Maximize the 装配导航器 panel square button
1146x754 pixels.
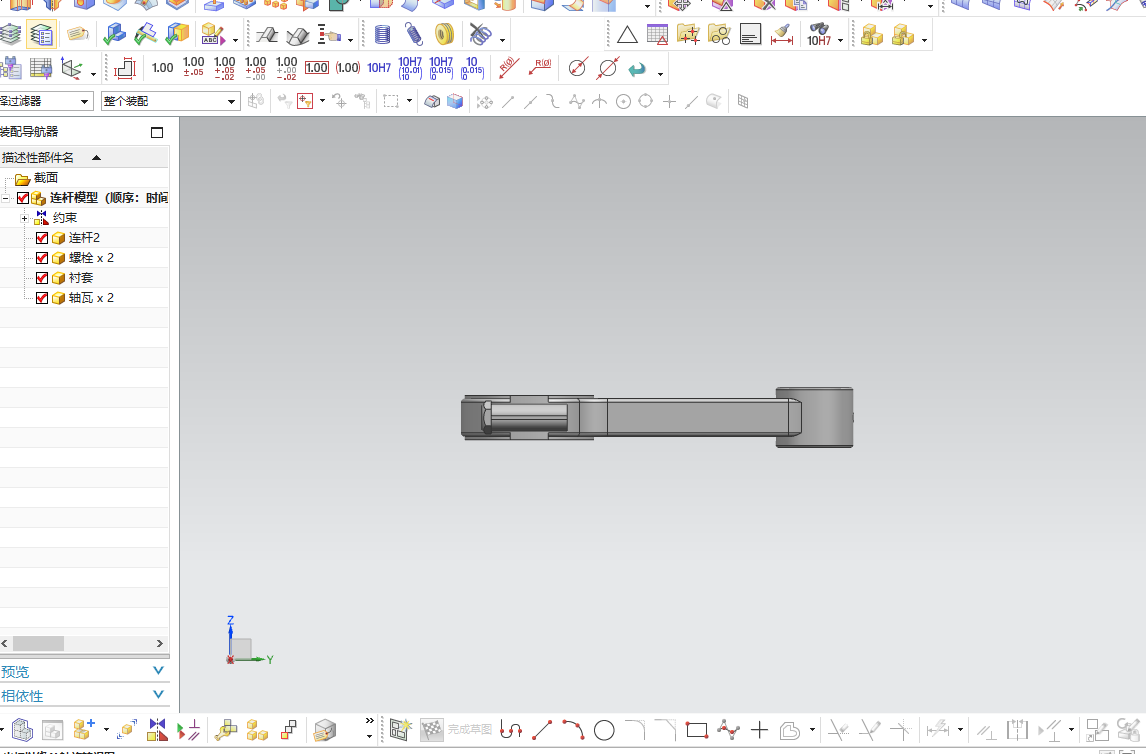click(156, 132)
